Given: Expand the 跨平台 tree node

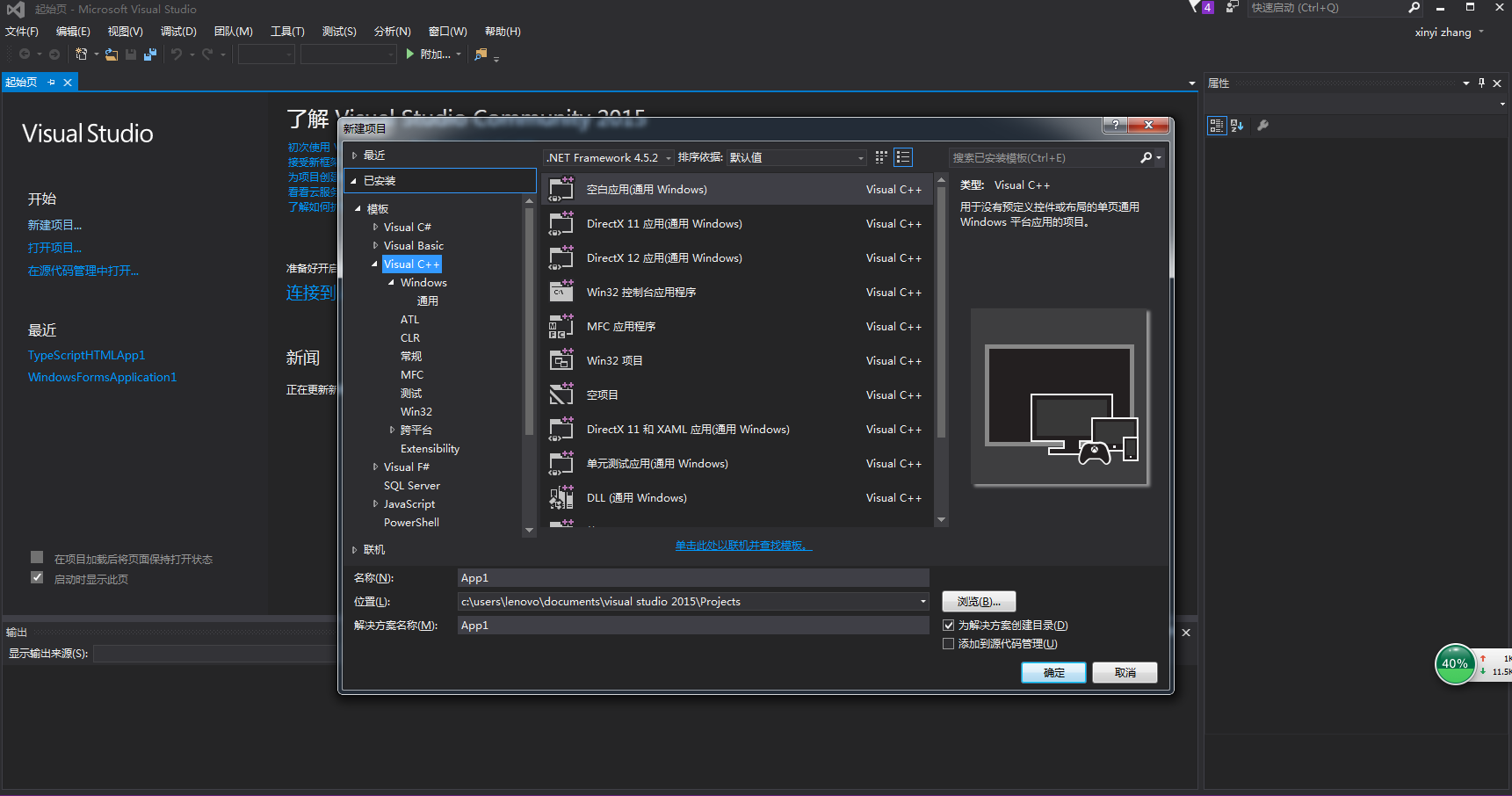Looking at the screenshot, I should click(393, 430).
